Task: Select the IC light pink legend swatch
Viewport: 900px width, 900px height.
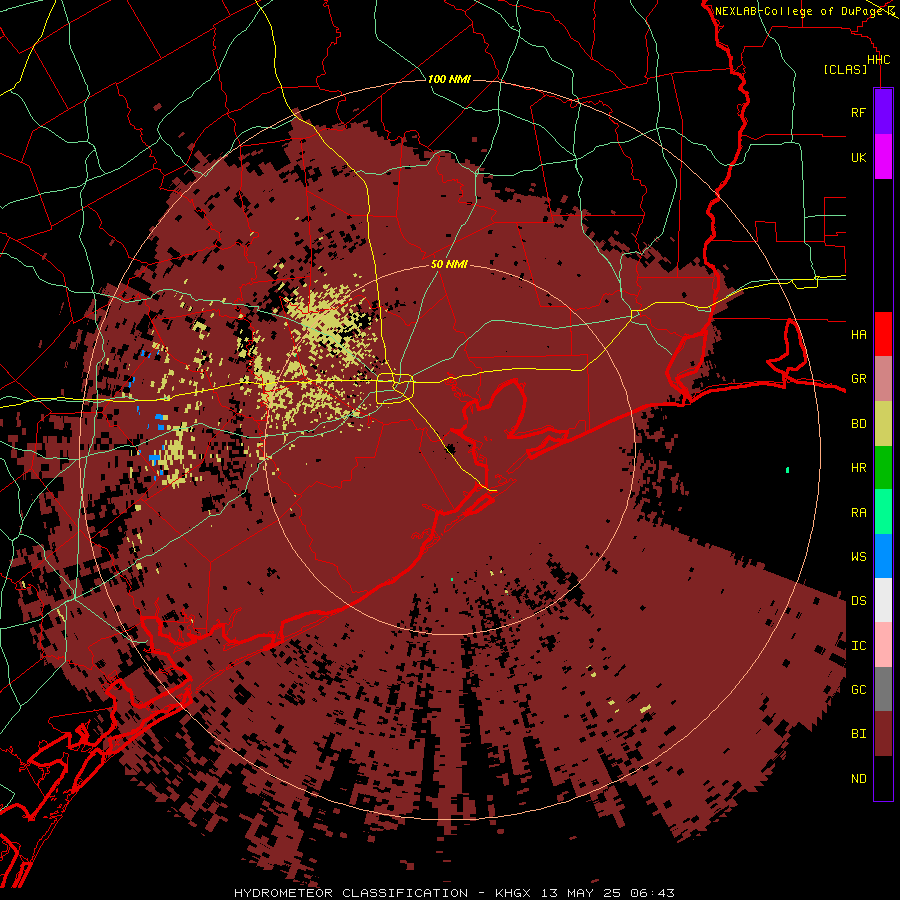Action: pyautogui.click(x=883, y=645)
